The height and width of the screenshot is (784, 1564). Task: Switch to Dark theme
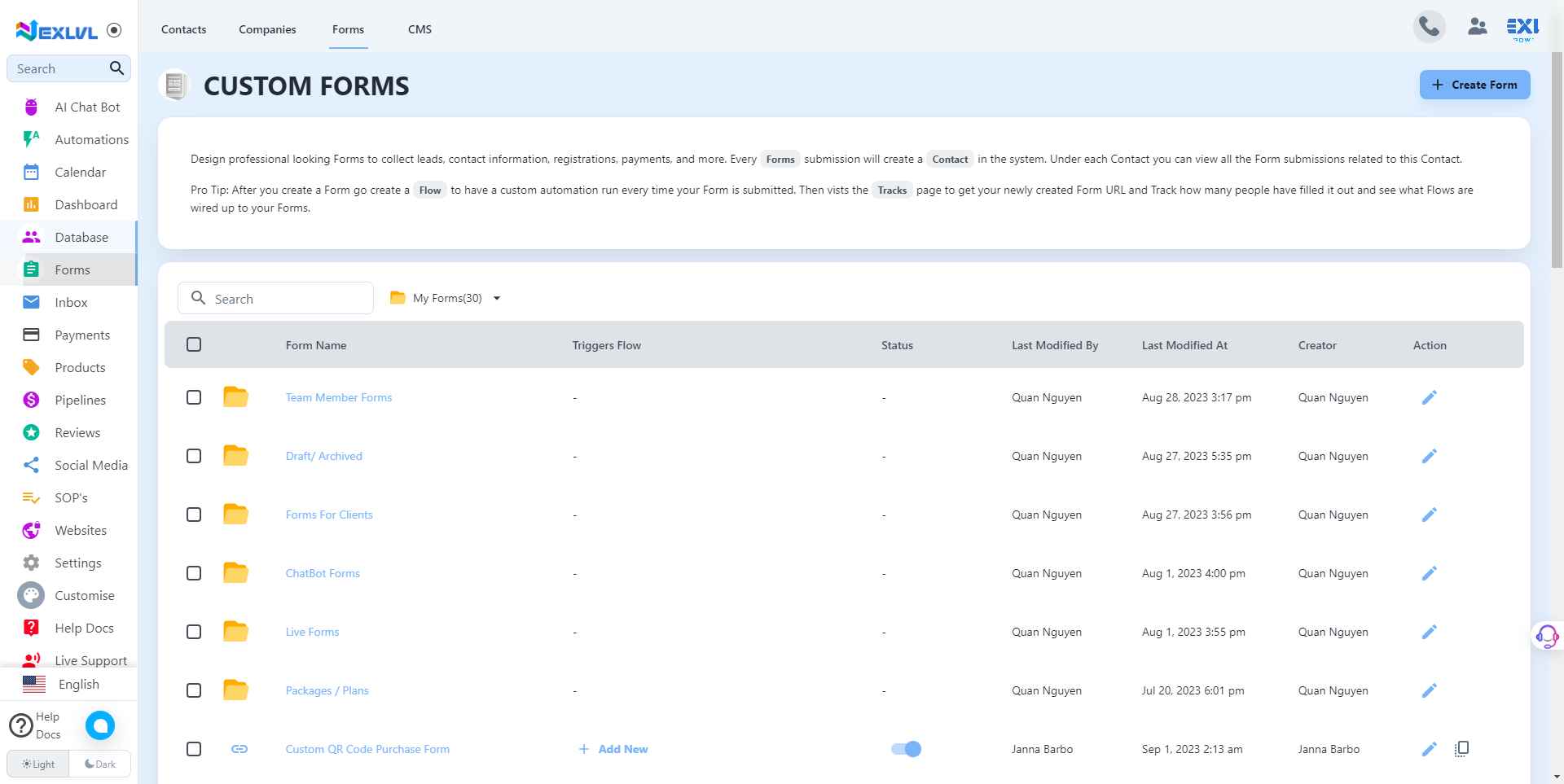(x=100, y=764)
